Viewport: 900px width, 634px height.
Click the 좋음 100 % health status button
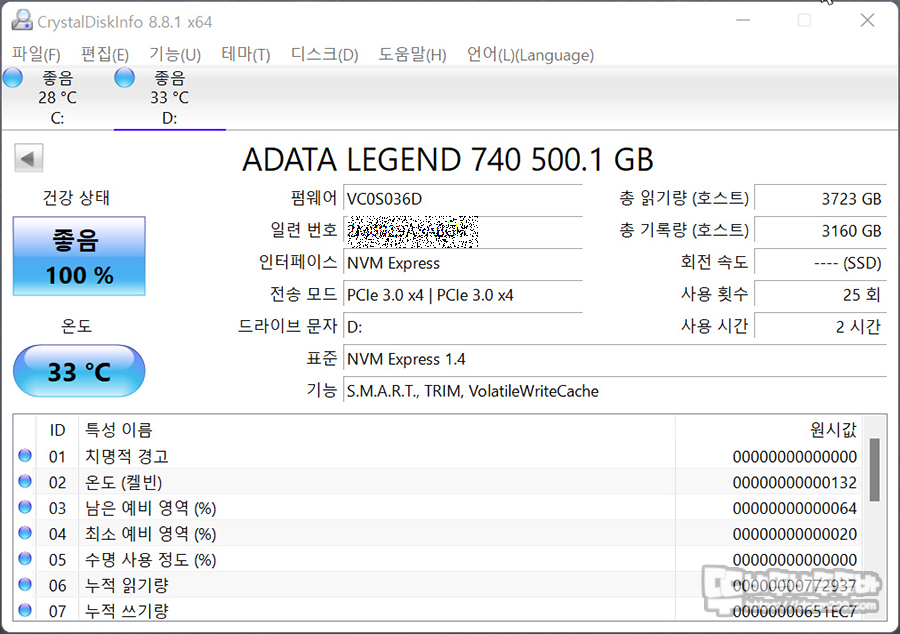click(79, 256)
